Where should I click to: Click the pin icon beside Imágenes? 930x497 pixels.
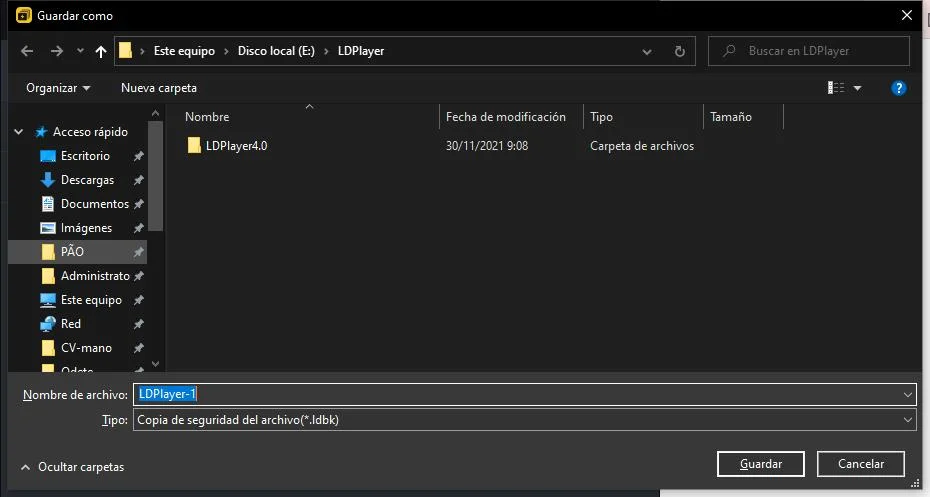(138, 228)
